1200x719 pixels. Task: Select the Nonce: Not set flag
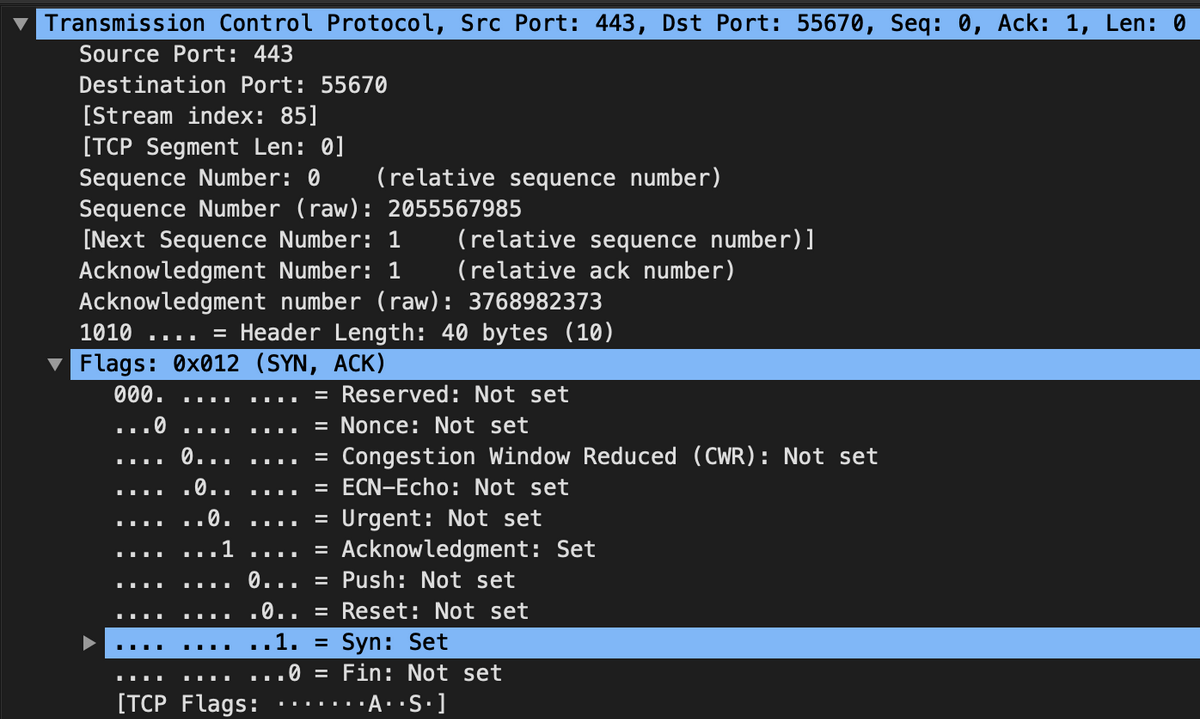click(322, 426)
